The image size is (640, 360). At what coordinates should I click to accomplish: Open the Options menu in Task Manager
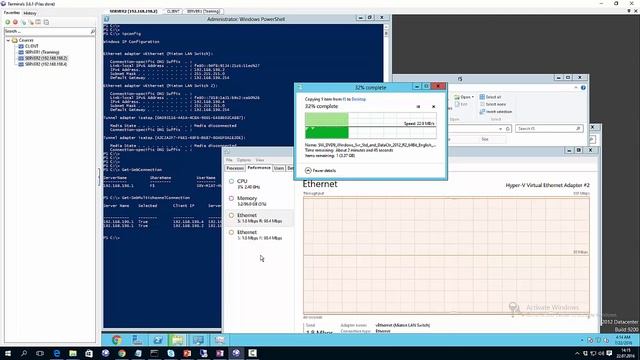click(244, 160)
